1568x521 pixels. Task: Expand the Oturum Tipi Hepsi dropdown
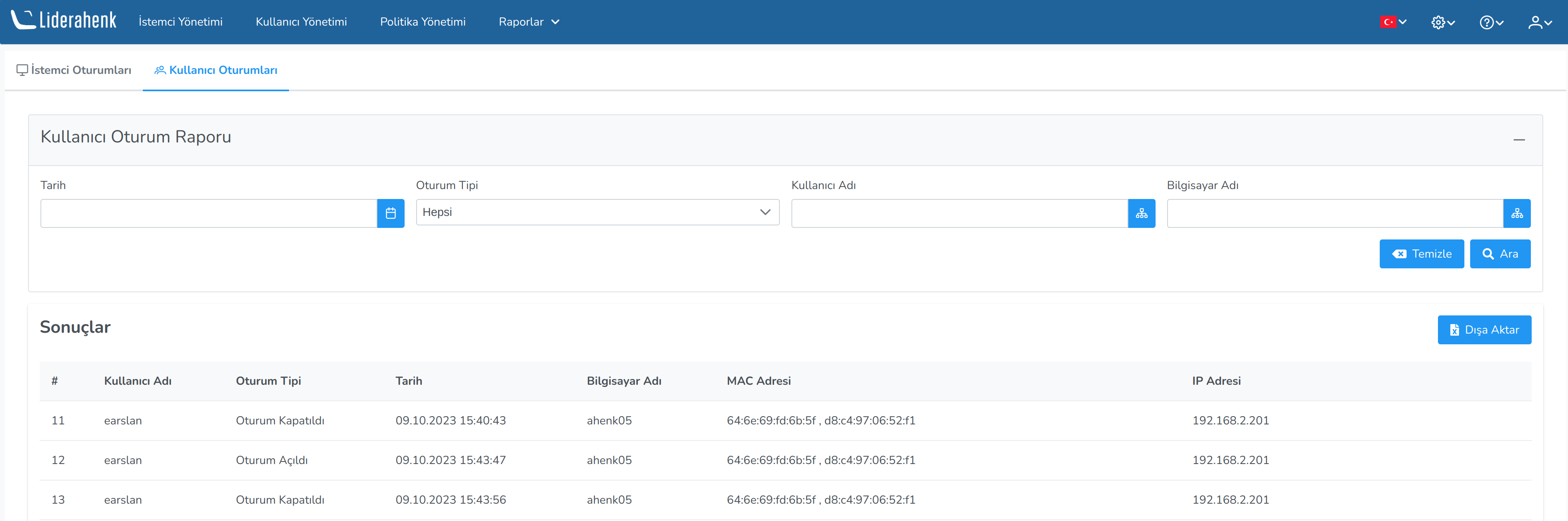pyautogui.click(x=597, y=212)
